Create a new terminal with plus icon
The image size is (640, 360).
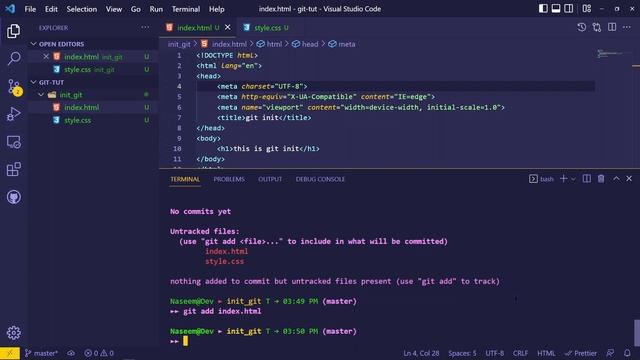(563, 179)
